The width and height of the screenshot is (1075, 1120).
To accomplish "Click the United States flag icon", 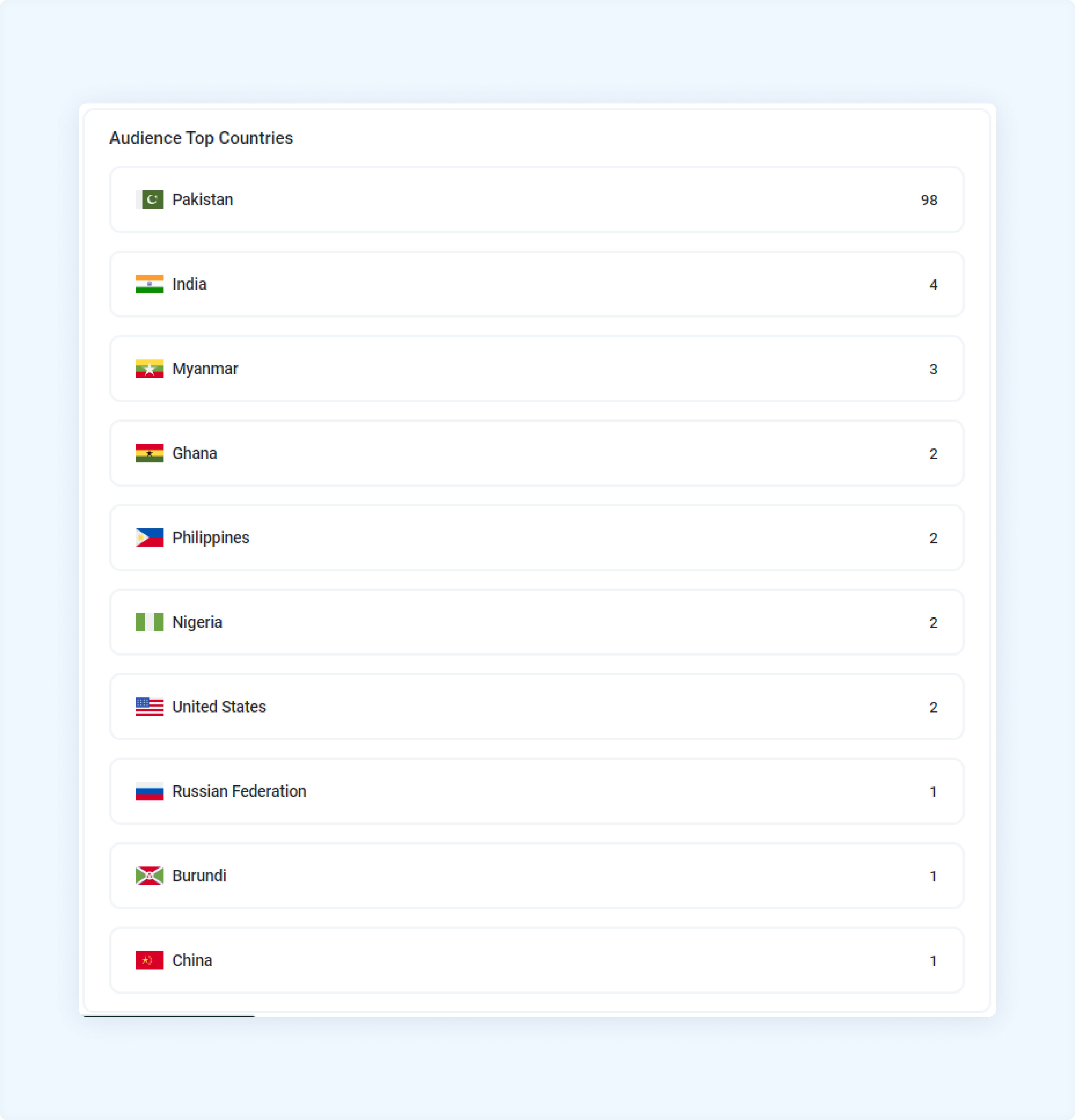I will click(149, 707).
